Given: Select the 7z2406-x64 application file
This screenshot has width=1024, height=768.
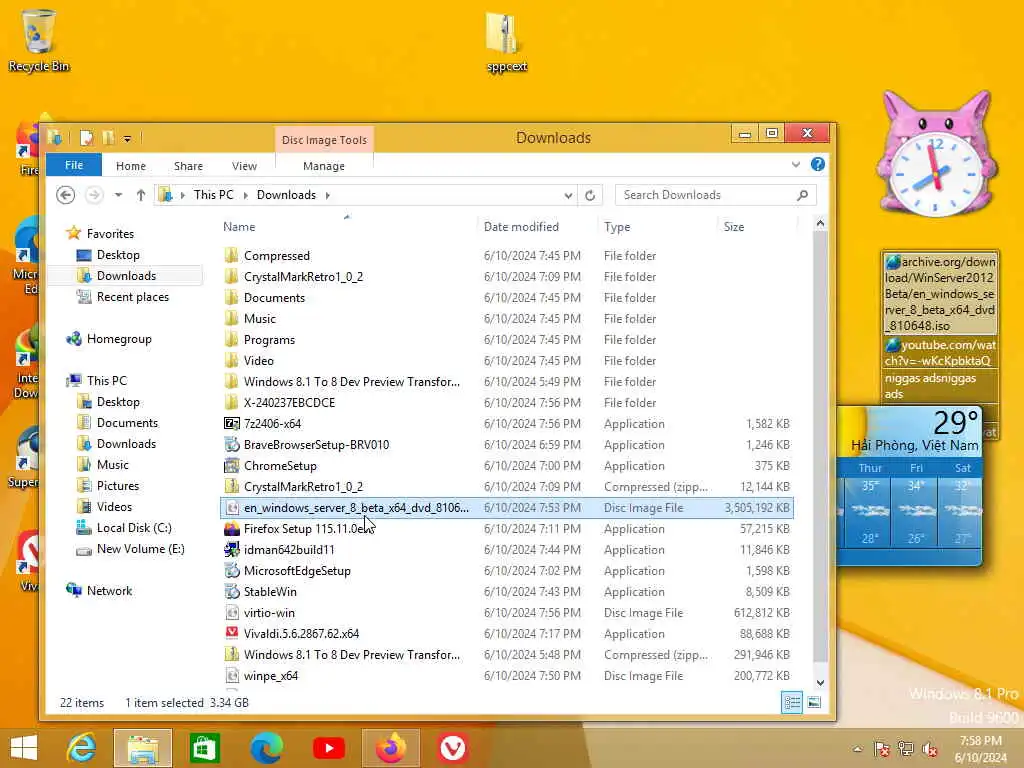Looking at the screenshot, I should point(507,424).
